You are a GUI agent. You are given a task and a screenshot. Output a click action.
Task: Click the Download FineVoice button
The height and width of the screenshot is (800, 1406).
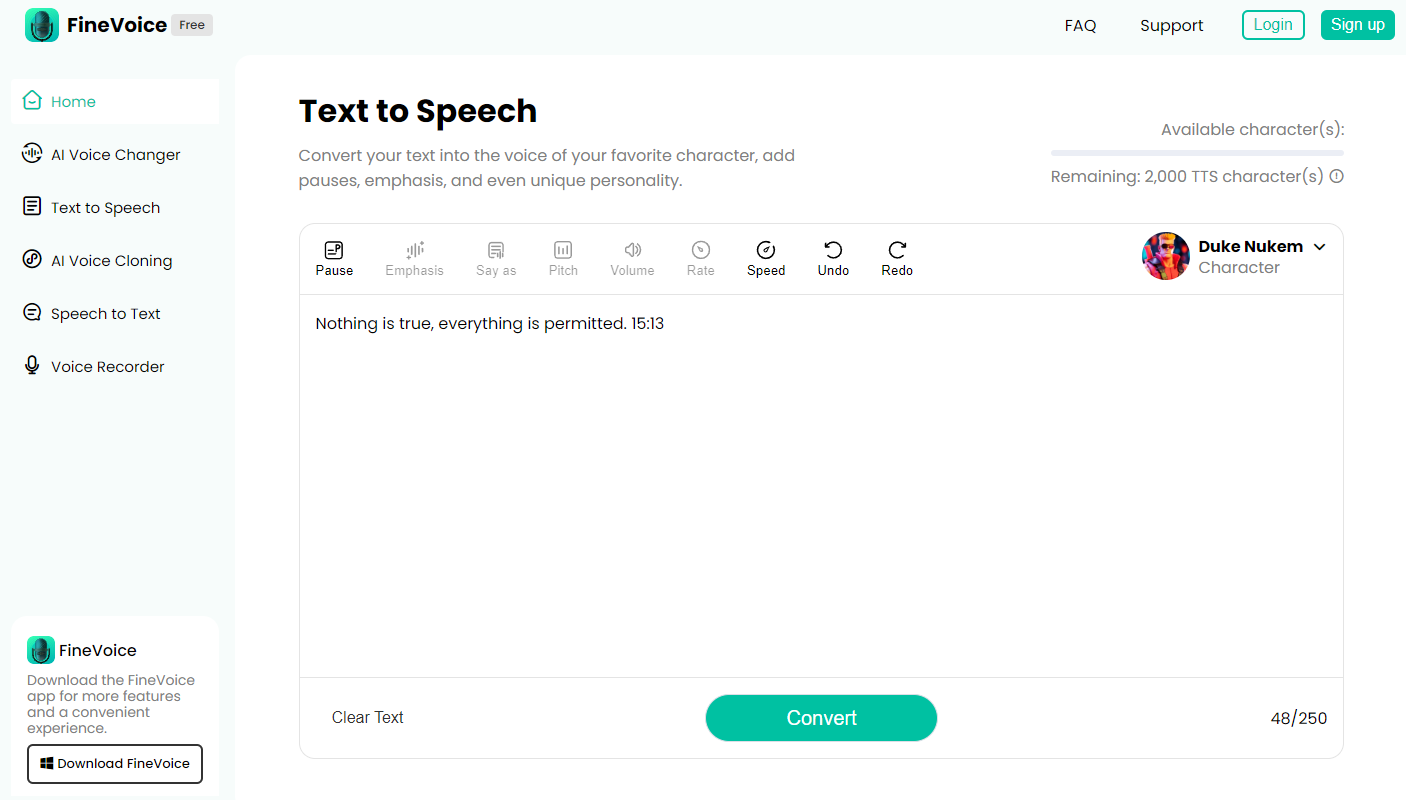pyautogui.click(x=115, y=764)
